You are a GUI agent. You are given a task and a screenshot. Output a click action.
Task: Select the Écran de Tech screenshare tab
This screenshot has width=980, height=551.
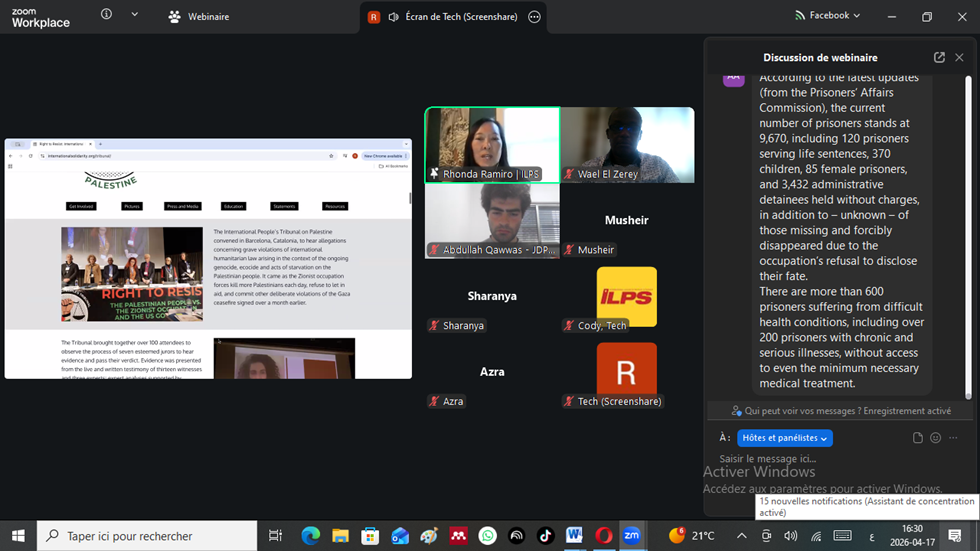pos(451,17)
